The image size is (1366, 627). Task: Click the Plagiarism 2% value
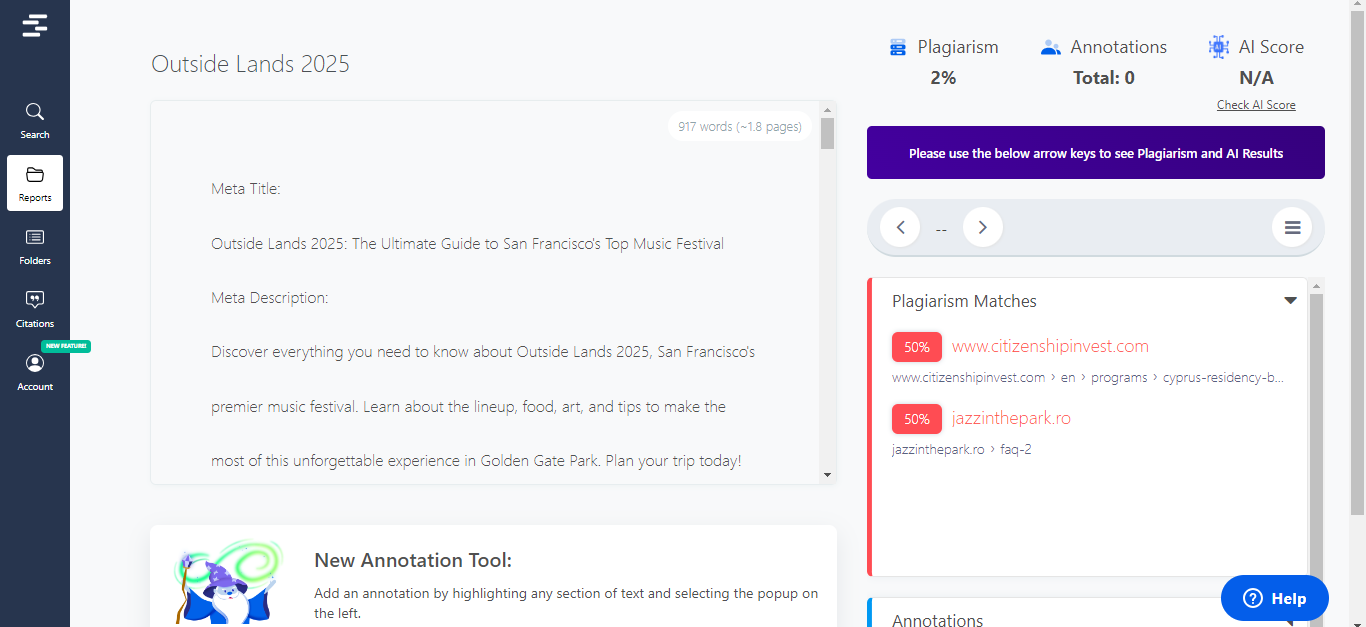[943, 78]
